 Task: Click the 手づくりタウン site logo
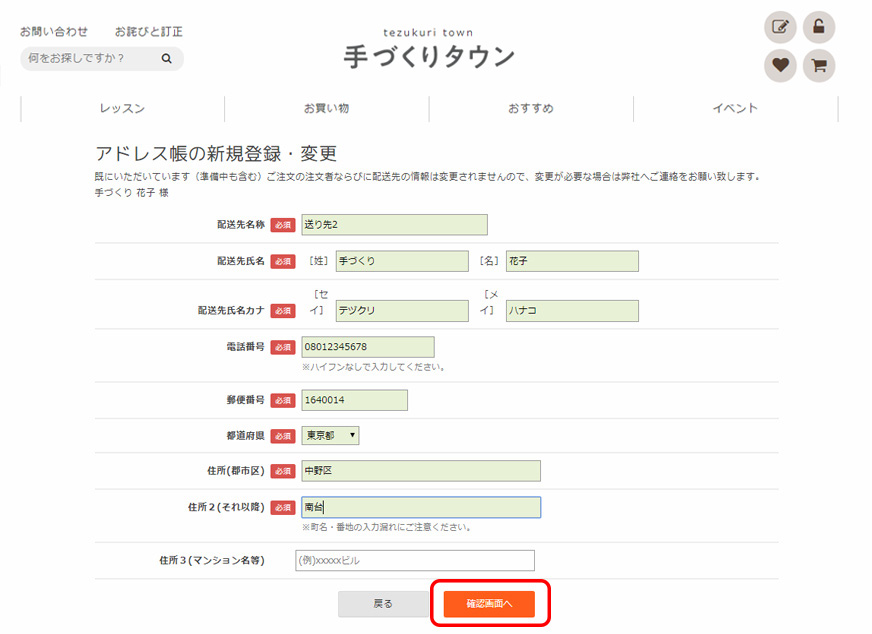pos(429,50)
